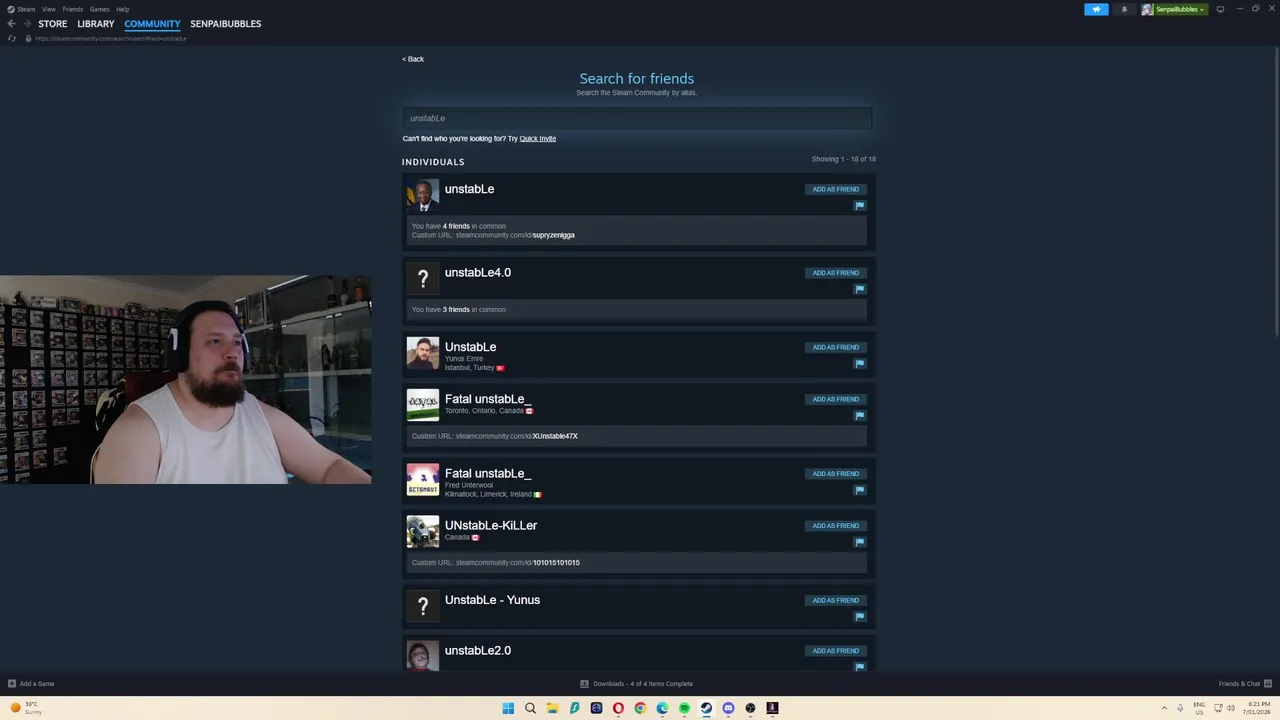Open File Explorer from taskbar

pos(552,708)
